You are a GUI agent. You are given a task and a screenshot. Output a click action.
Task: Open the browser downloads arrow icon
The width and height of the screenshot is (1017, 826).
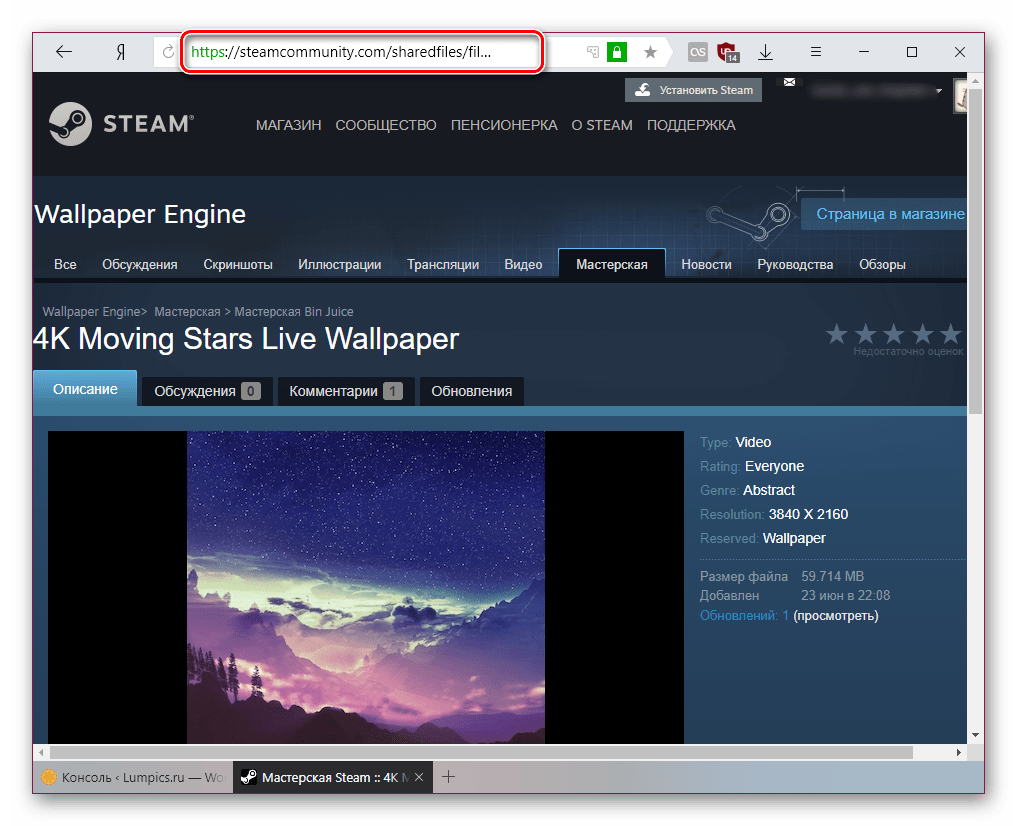click(x=766, y=52)
